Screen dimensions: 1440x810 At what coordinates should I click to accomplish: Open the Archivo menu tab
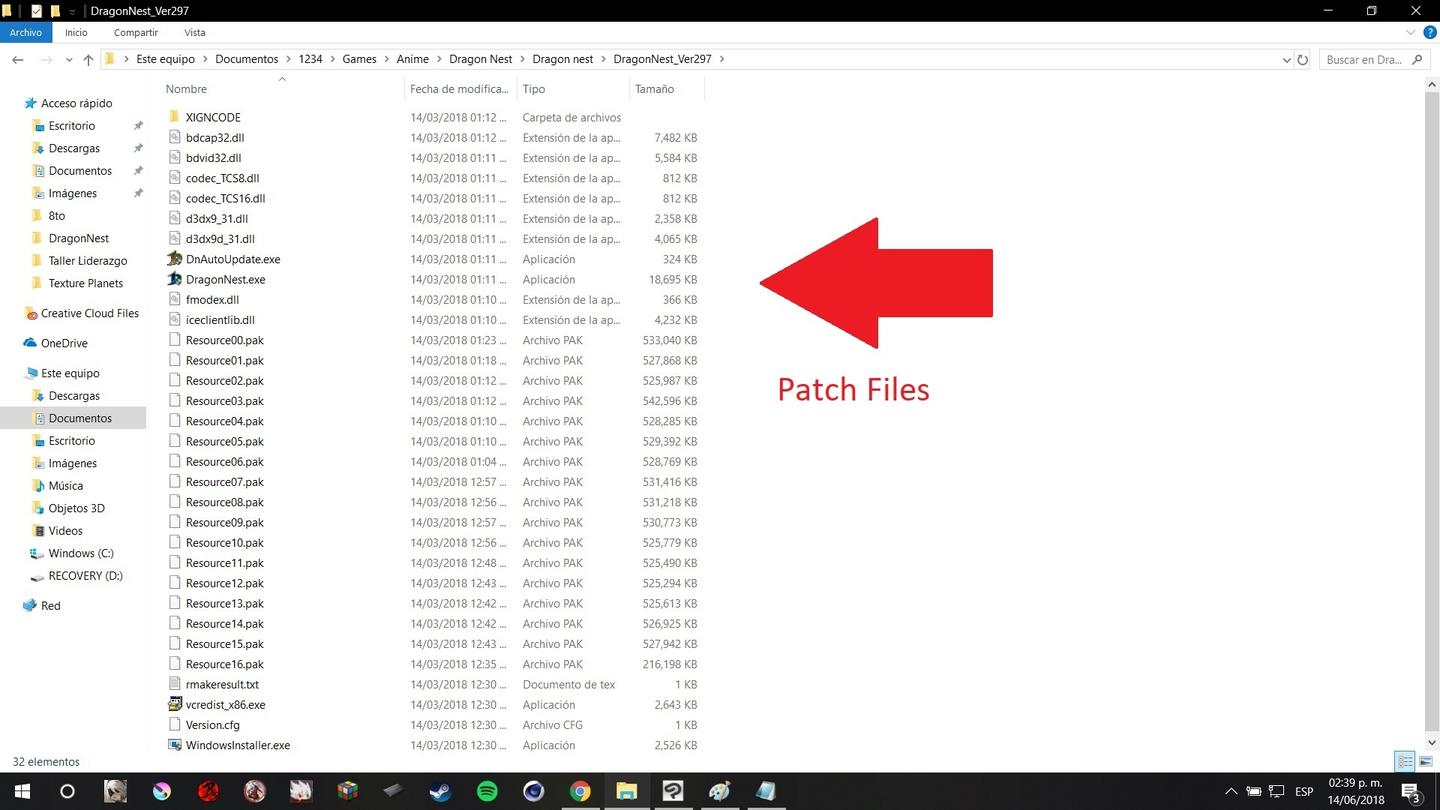point(26,33)
